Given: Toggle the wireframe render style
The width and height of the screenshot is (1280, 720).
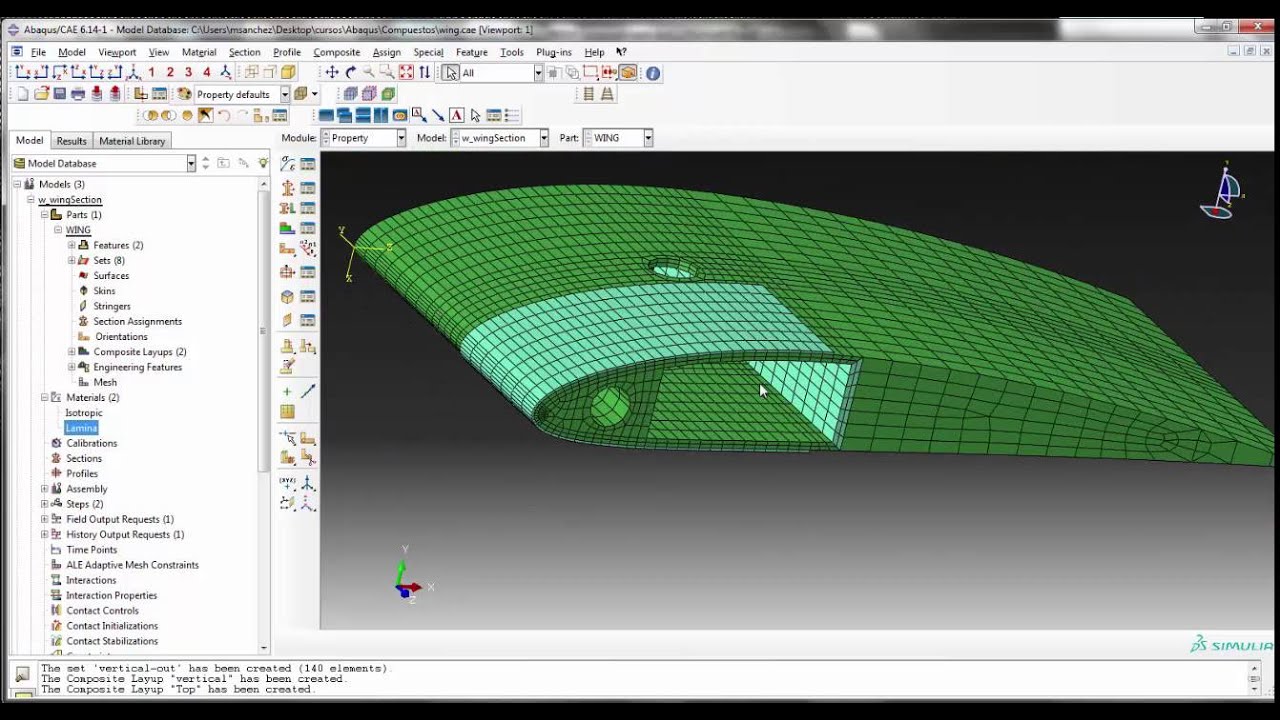Looking at the screenshot, I should point(252,72).
